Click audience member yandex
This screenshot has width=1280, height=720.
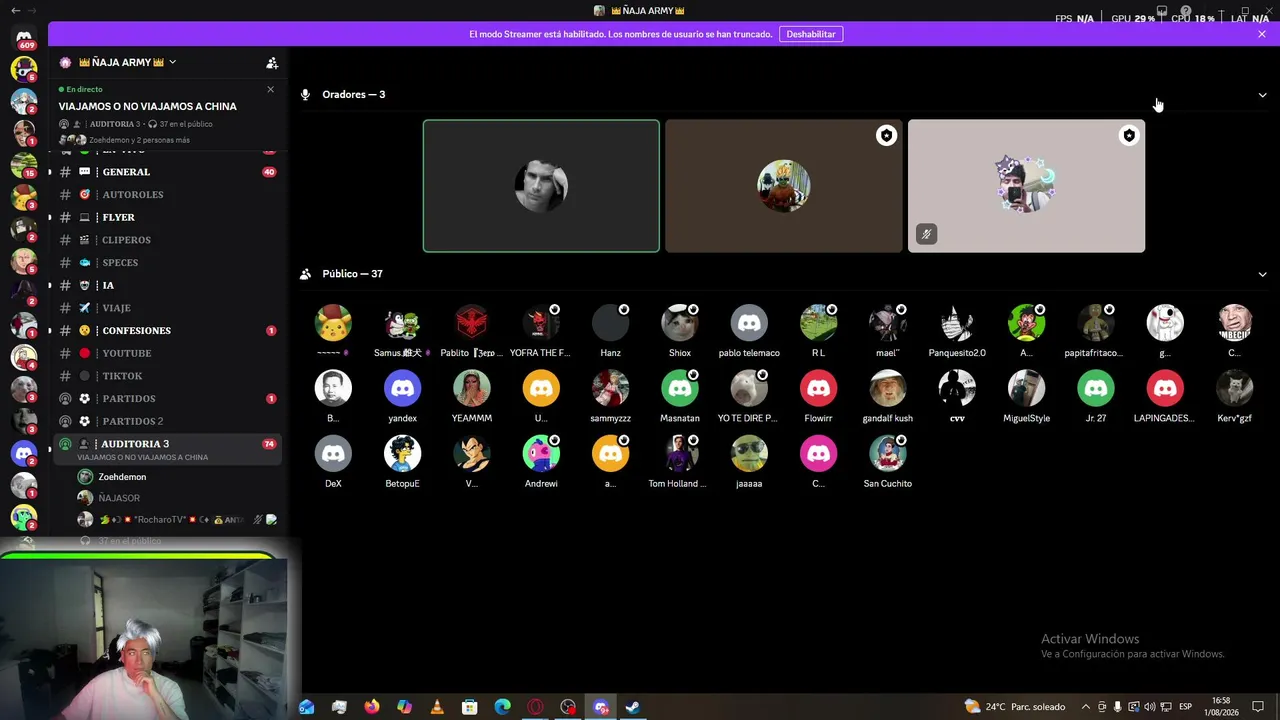(402, 396)
